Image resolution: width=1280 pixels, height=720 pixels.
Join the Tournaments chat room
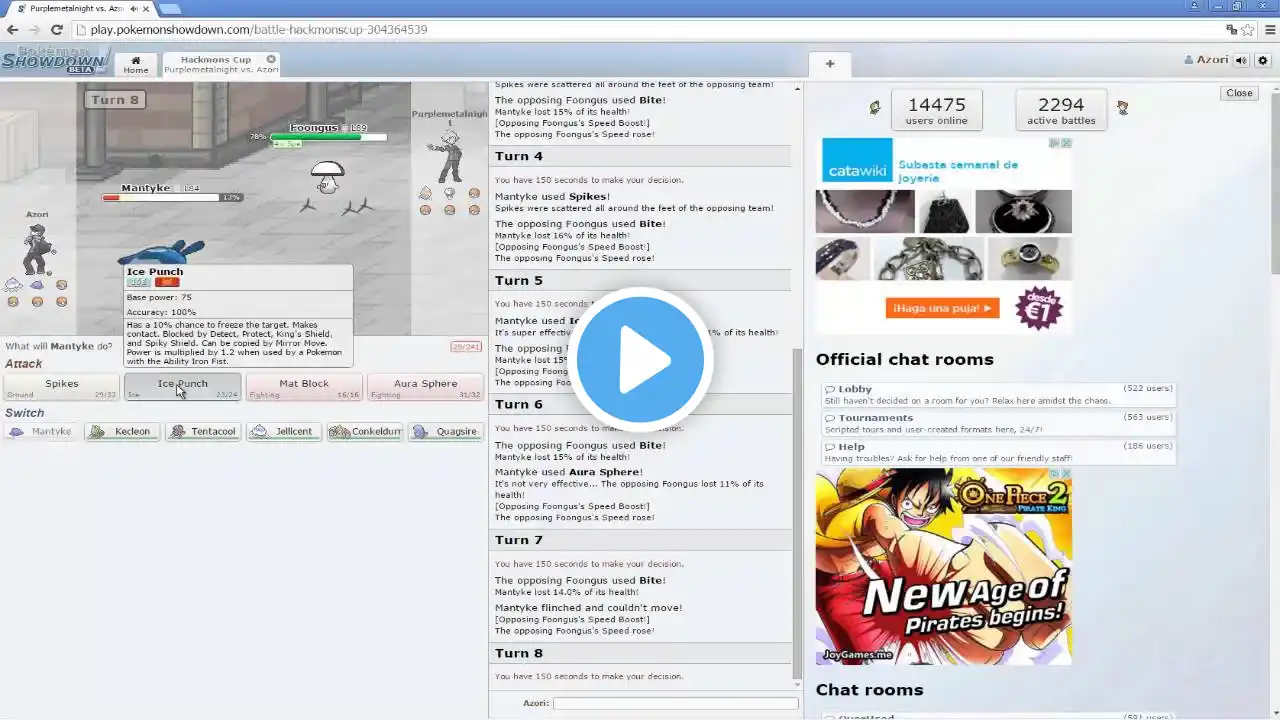tap(998, 423)
